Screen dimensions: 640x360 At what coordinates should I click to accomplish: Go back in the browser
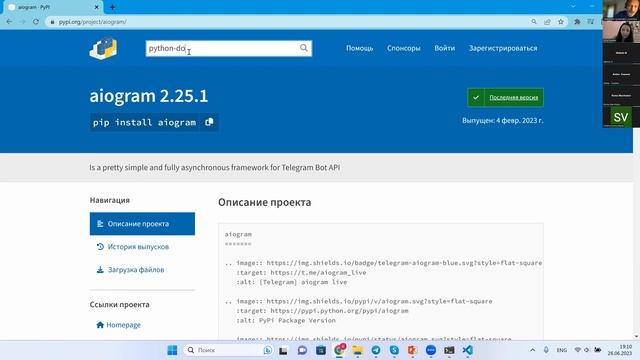(9, 22)
